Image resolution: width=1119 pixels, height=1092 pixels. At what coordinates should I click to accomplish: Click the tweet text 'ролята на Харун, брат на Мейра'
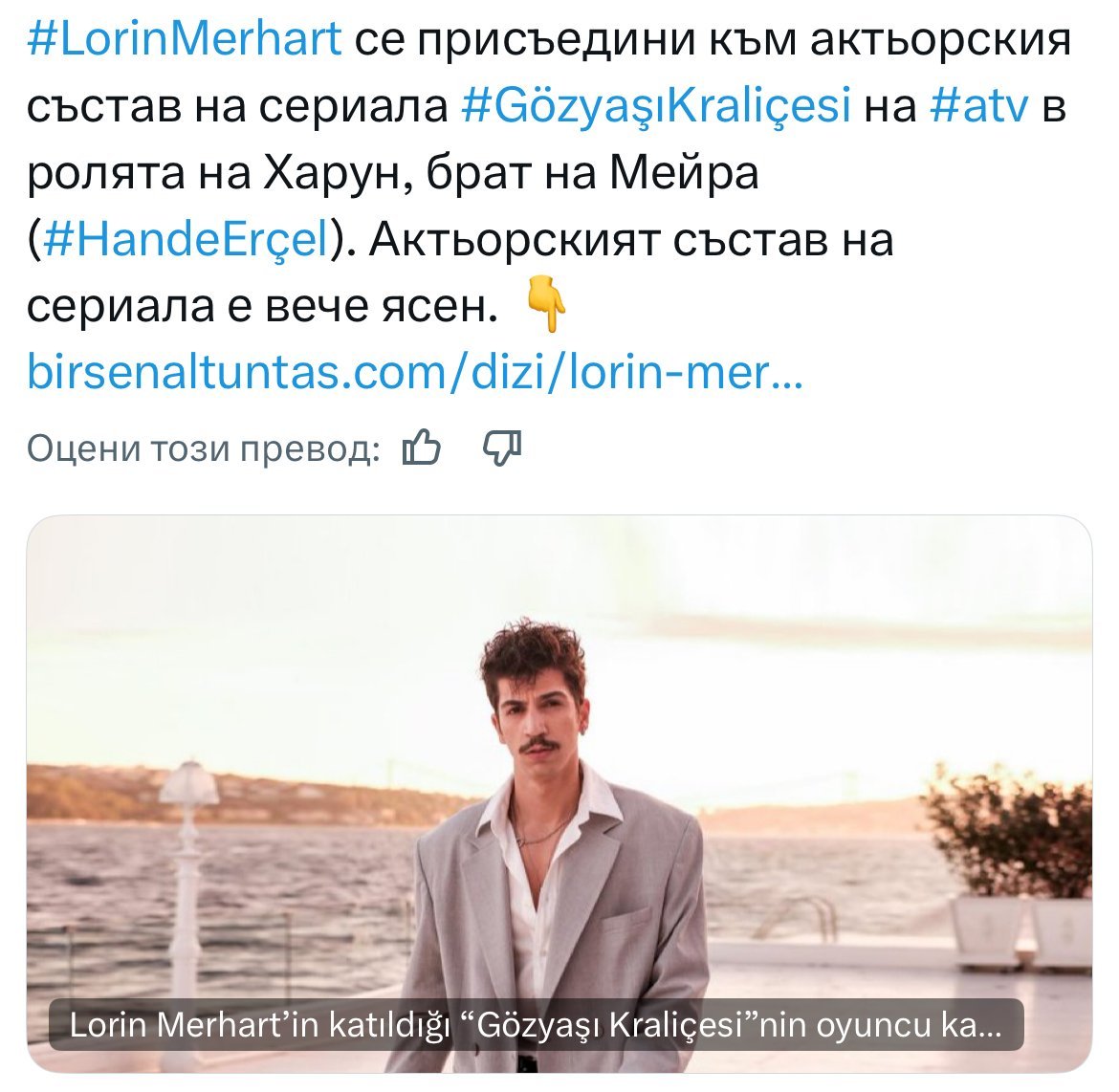coord(392,173)
